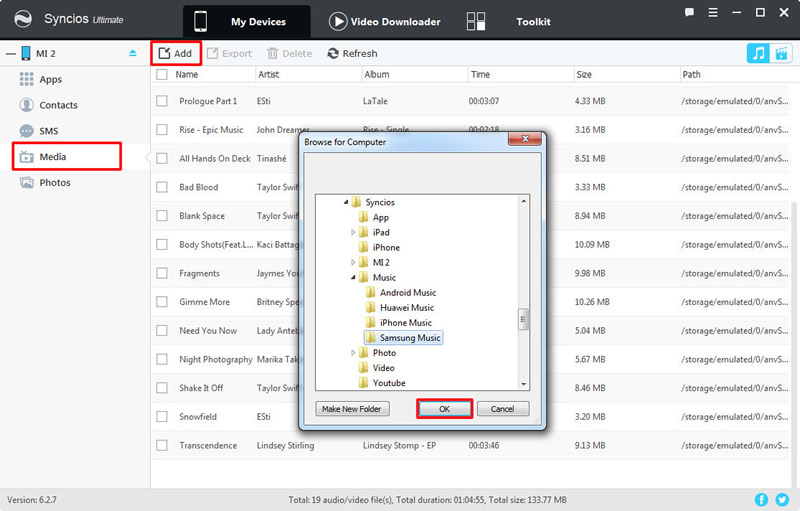This screenshot has width=800, height=511.
Task: Sort by the Name column header
Action: [187, 74]
